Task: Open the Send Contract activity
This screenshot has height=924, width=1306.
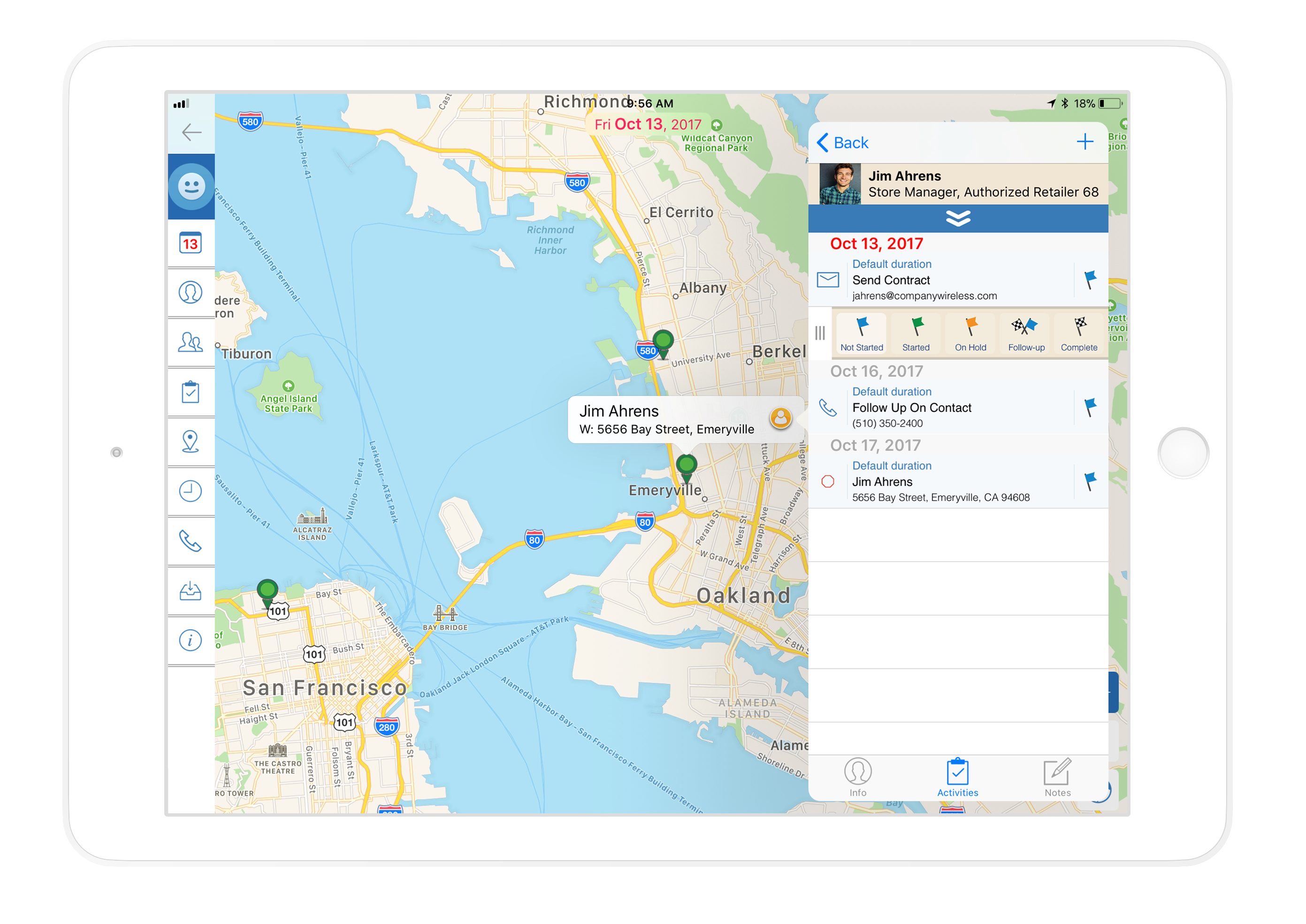Action: [x=958, y=280]
